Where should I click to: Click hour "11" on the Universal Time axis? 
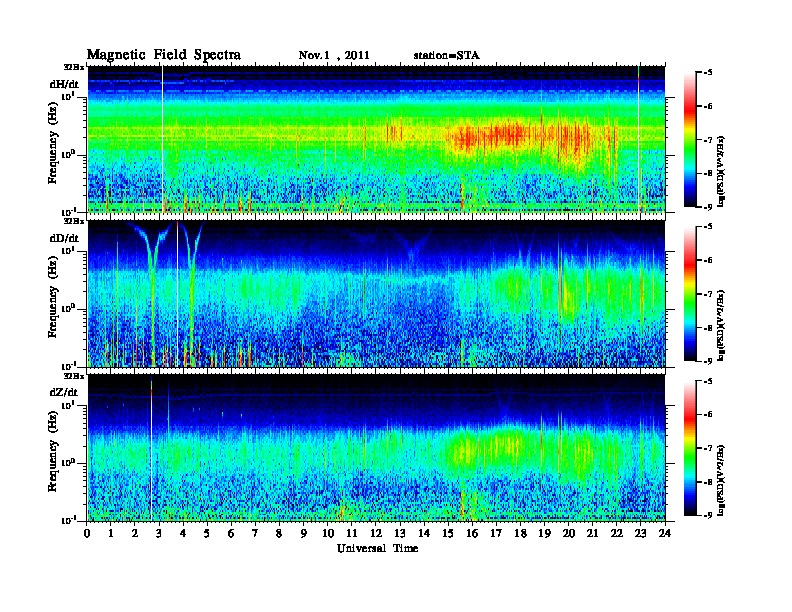click(x=352, y=533)
